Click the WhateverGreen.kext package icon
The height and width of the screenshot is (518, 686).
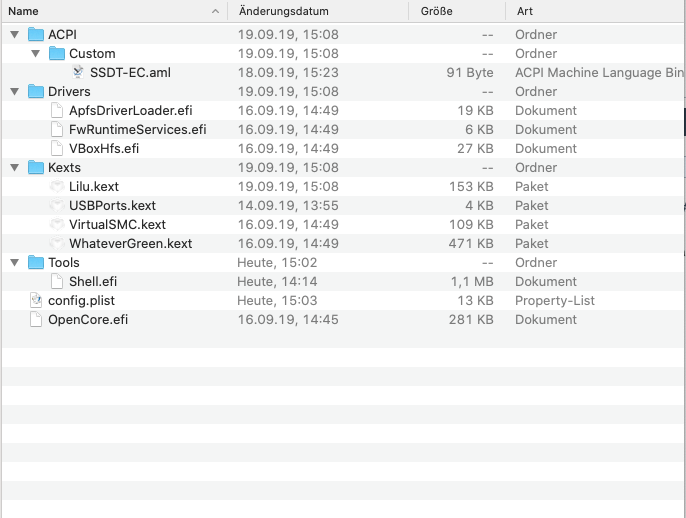tap(57, 243)
